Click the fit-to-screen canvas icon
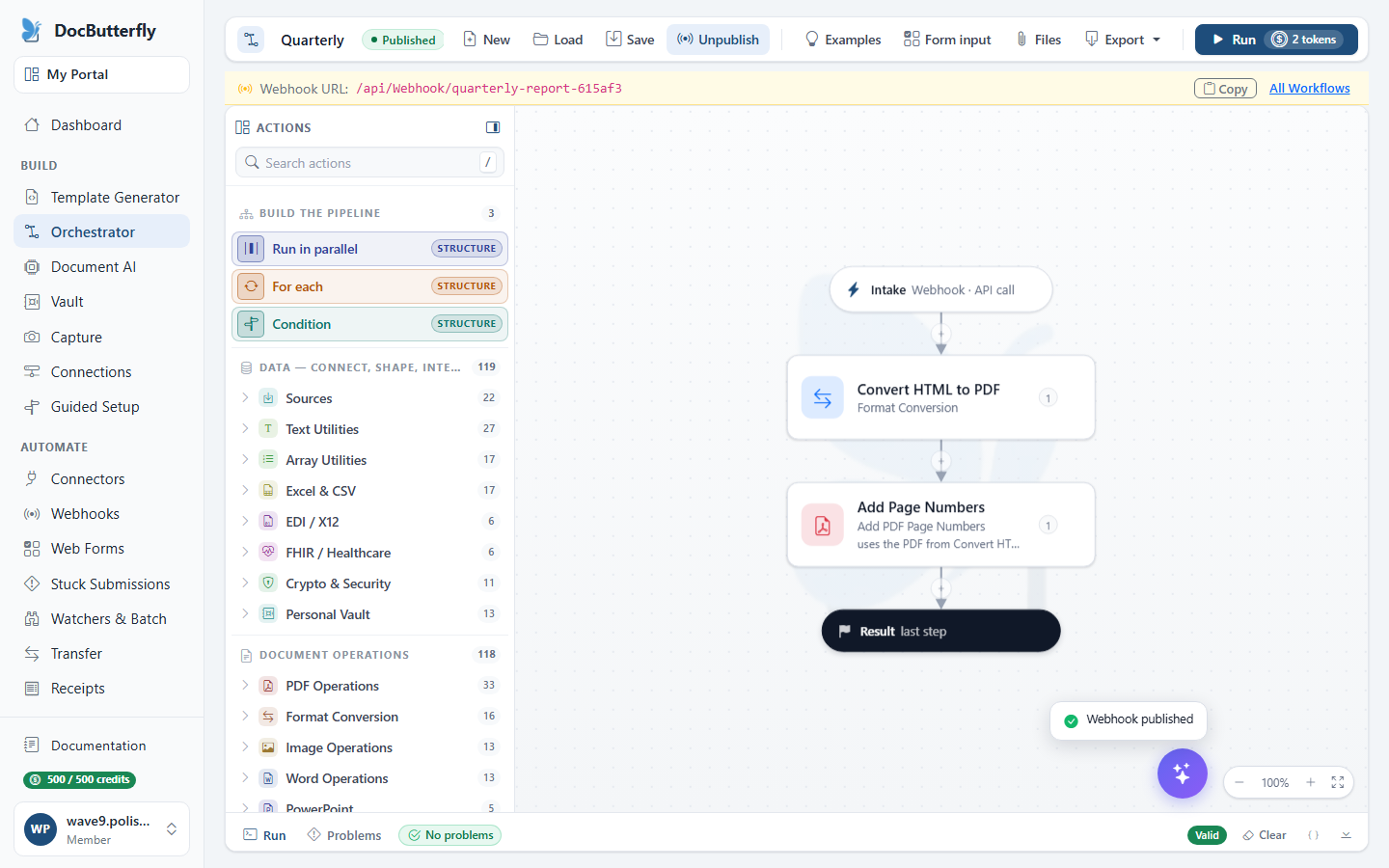 point(1338,782)
